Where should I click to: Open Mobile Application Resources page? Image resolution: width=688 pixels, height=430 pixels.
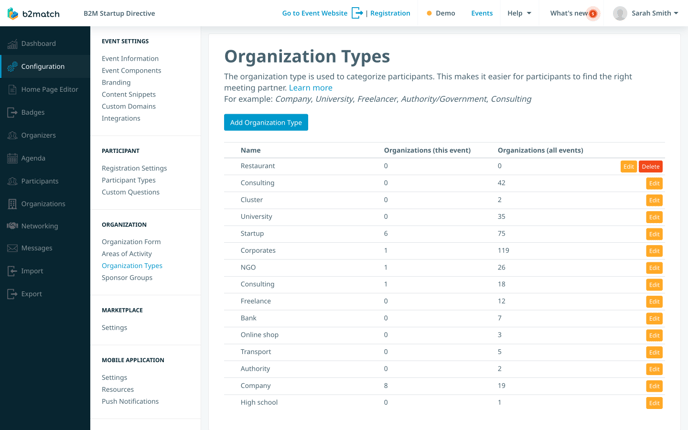(118, 390)
